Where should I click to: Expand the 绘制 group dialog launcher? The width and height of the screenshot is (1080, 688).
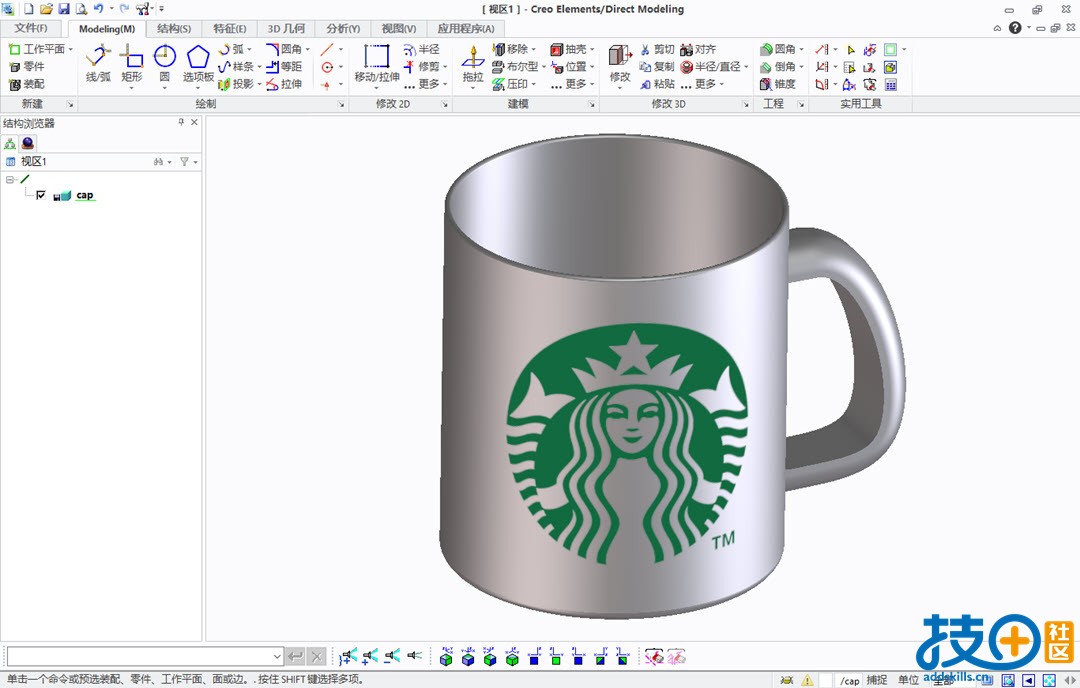341,104
